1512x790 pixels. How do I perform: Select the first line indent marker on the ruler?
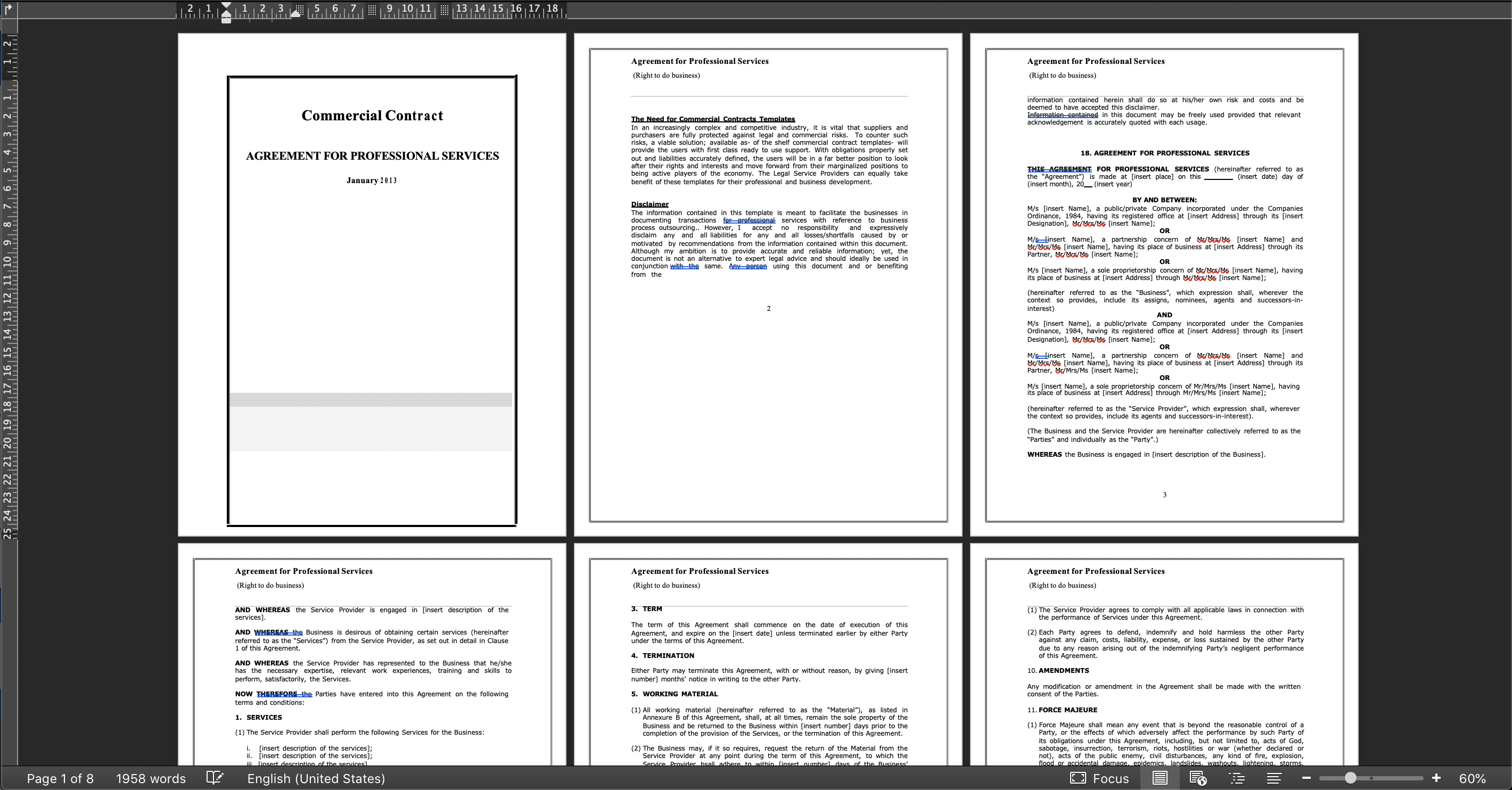226,6
